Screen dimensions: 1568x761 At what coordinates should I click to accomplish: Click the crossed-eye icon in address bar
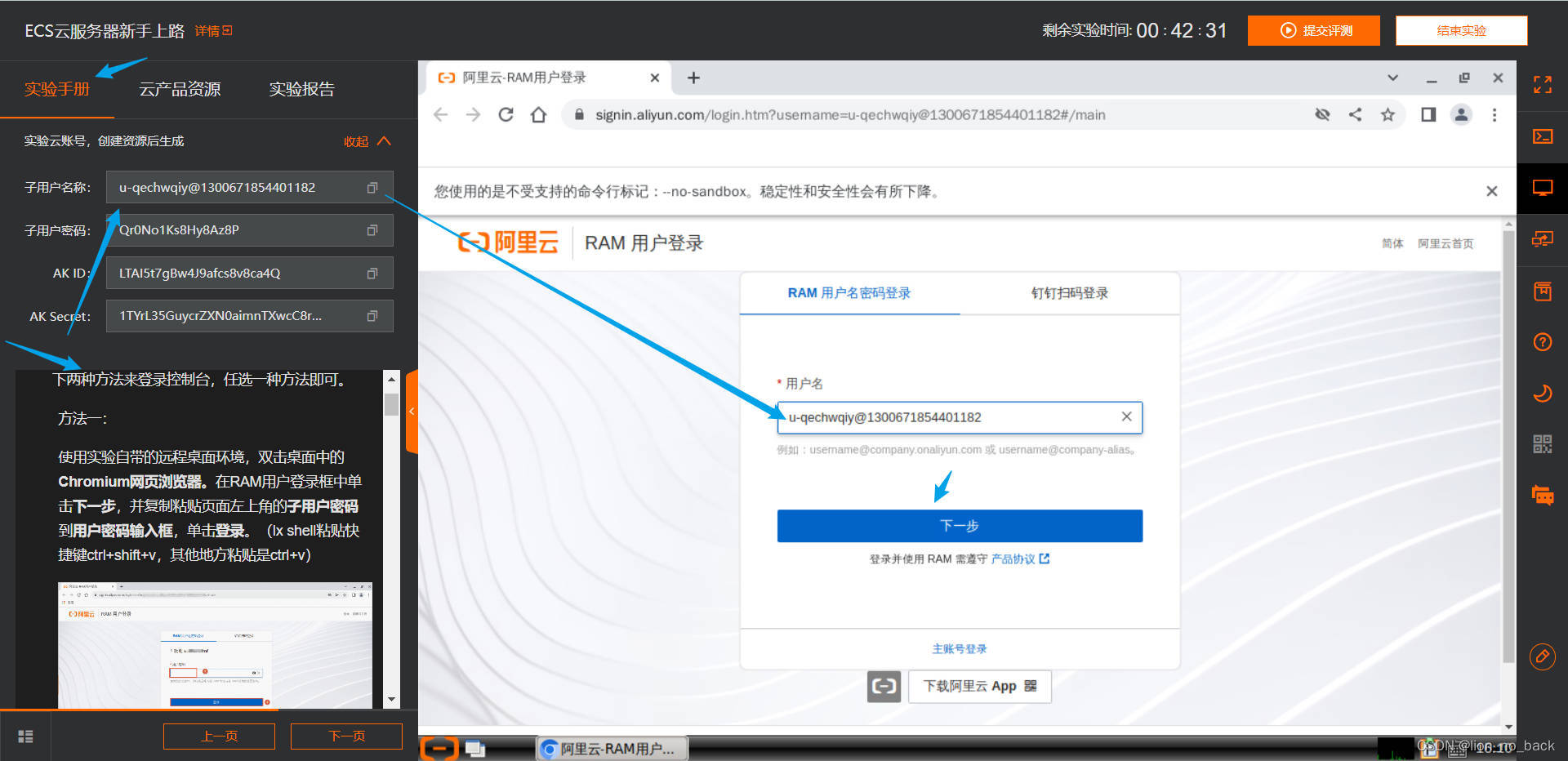click(1322, 115)
